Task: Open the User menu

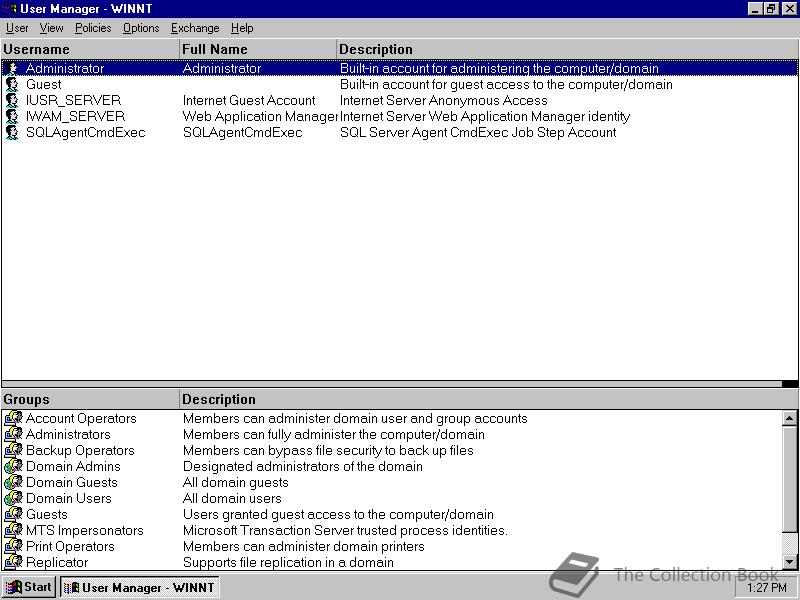Action: 17,28
